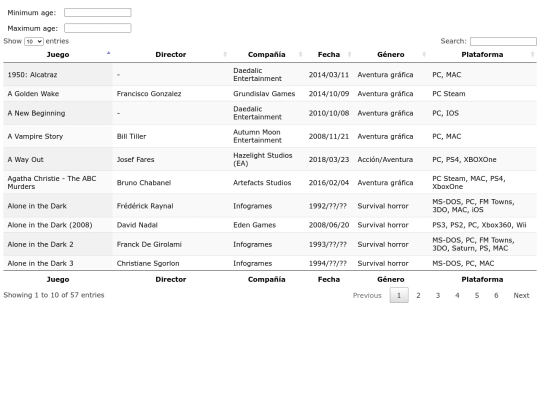Click director Josef Fares cell
Viewport: 540px width, 405px height.
pyautogui.click(x=171, y=159)
